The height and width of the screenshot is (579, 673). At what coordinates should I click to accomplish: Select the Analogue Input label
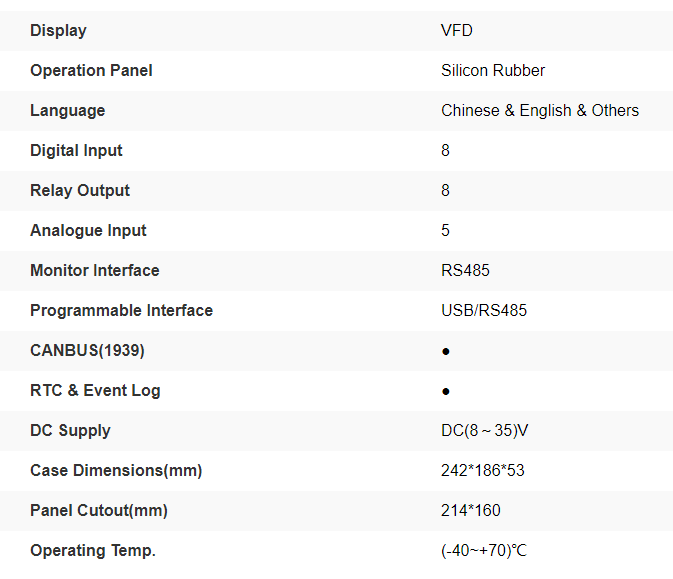pos(88,231)
